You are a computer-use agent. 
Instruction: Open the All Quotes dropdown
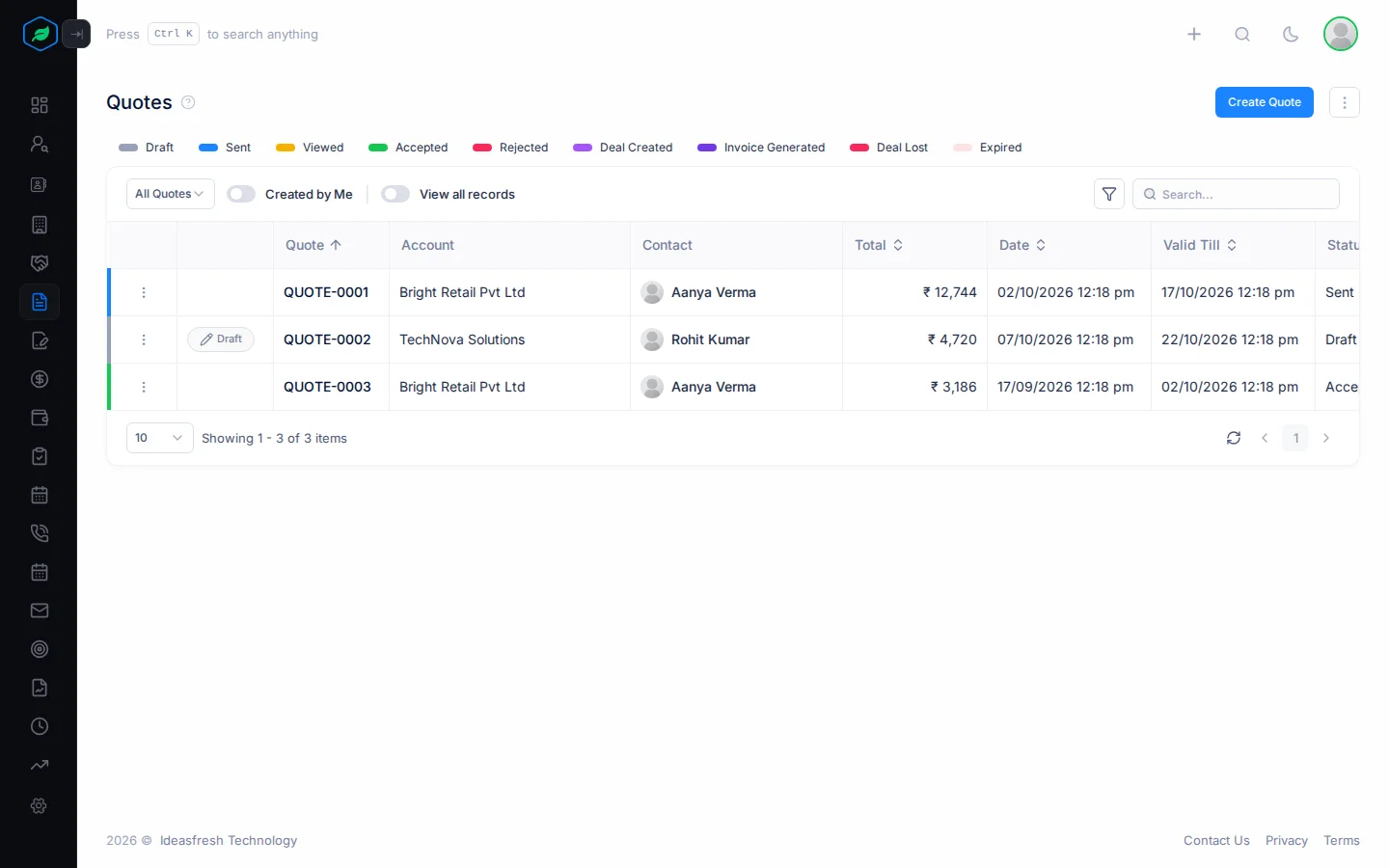pos(170,194)
